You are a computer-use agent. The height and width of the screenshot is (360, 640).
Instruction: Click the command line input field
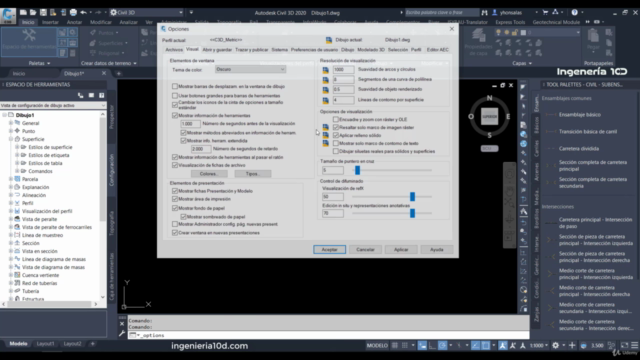click(x=329, y=335)
